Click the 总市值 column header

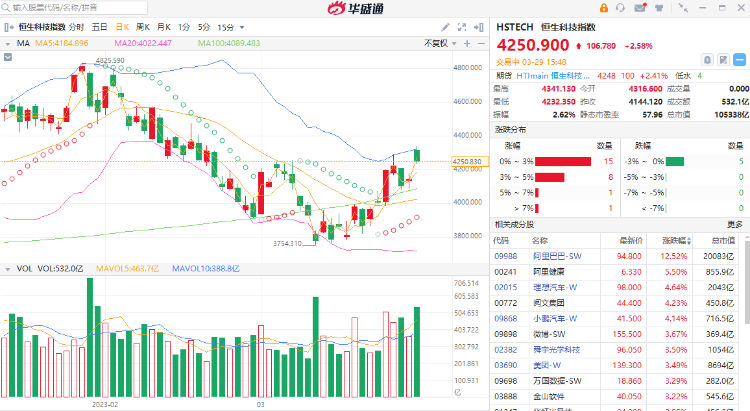[x=723, y=241]
